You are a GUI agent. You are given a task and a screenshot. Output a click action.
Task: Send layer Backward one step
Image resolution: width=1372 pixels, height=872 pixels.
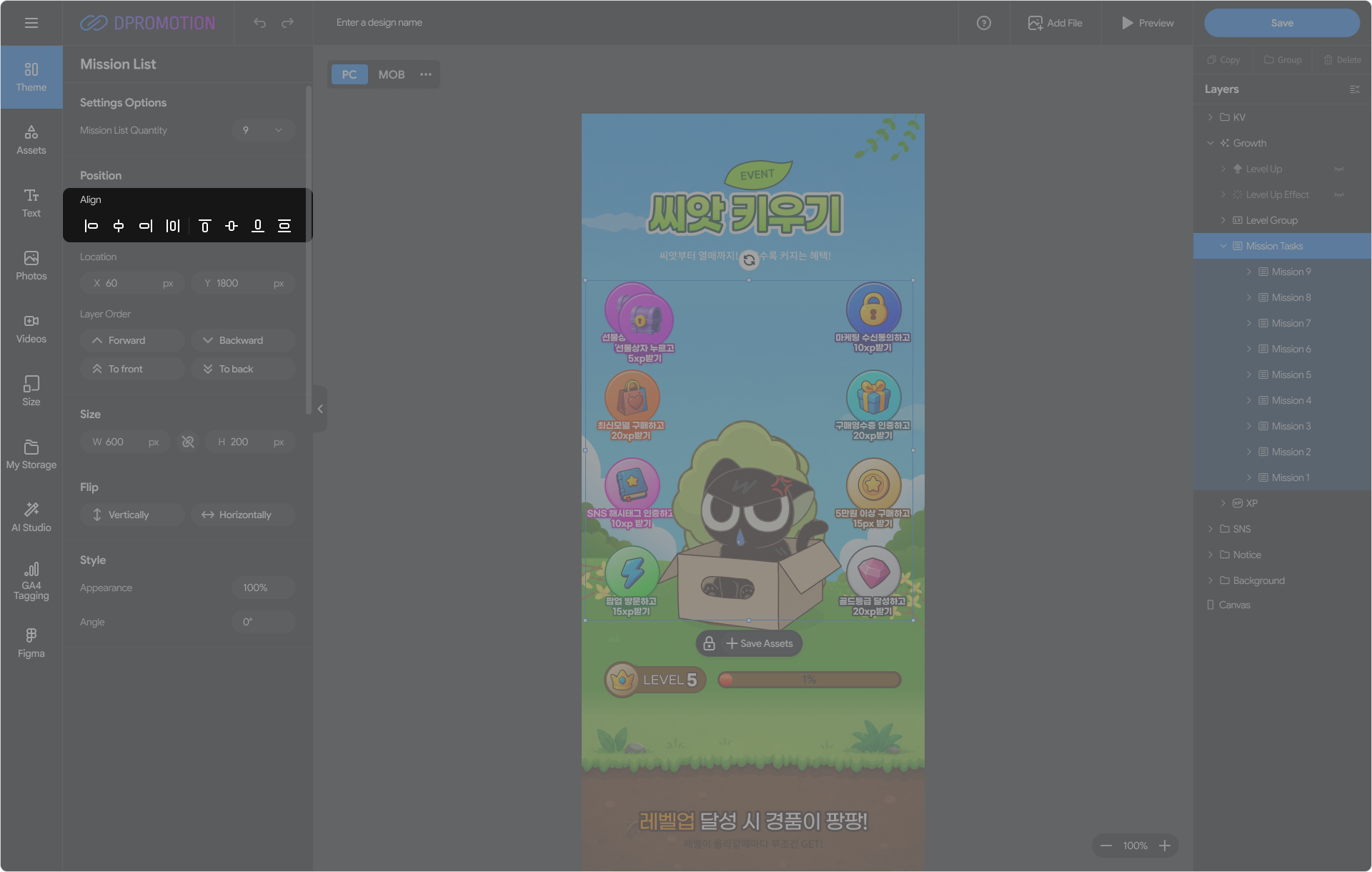[x=243, y=340]
